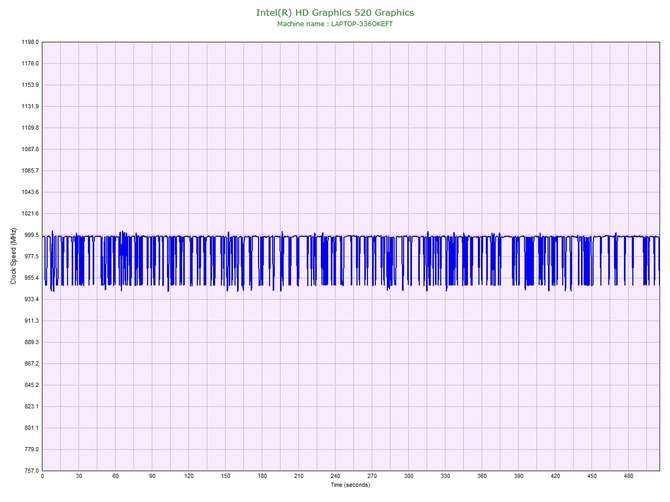Screen dimensions: 670x502
Task: Click the Time (seconds) axis label
Action: pos(350,485)
